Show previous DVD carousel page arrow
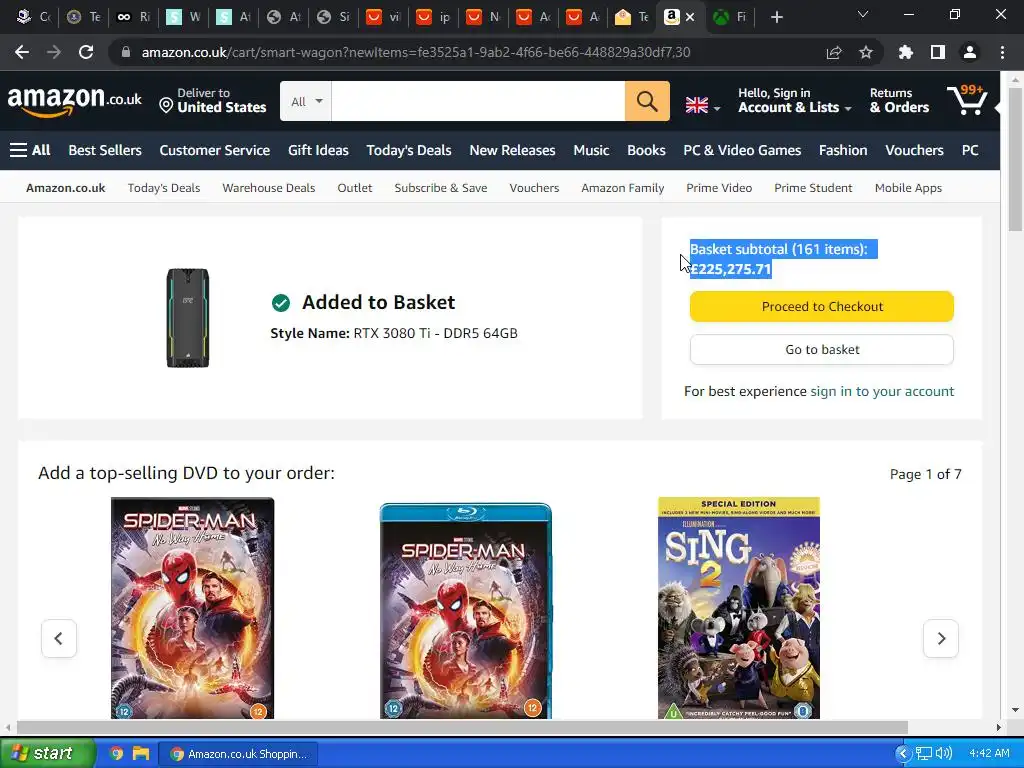Screen dimensions: 1024x768 pos(59,638)
